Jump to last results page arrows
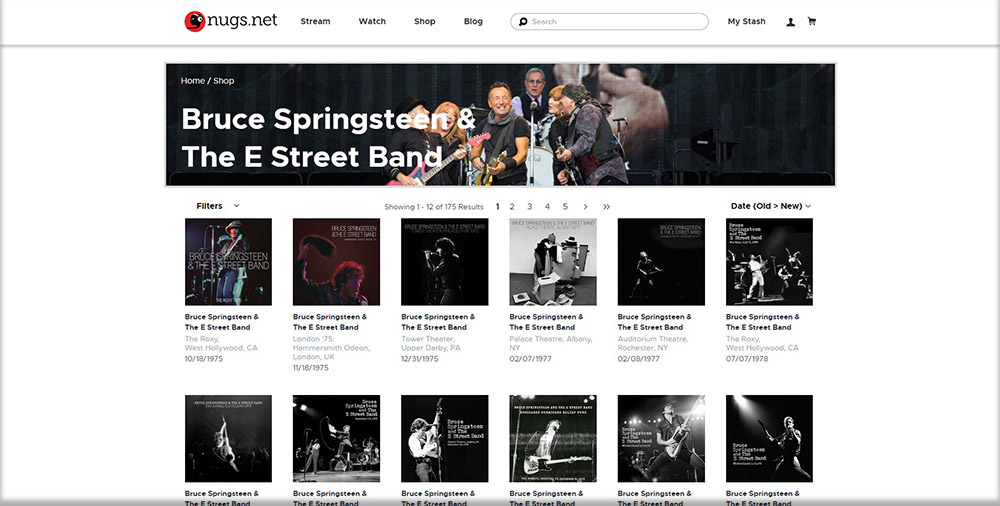The width and height of the screenshot is (1000, 506). (606, 207)
